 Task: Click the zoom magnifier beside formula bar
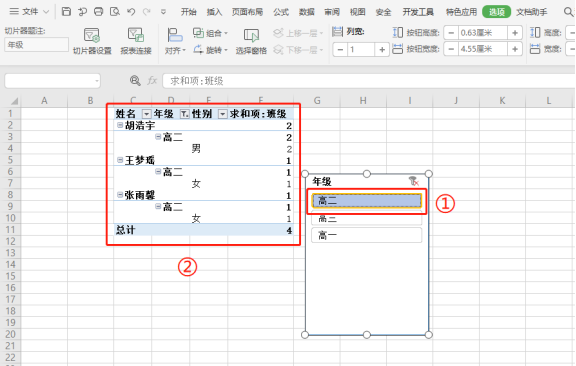[135, 80]
